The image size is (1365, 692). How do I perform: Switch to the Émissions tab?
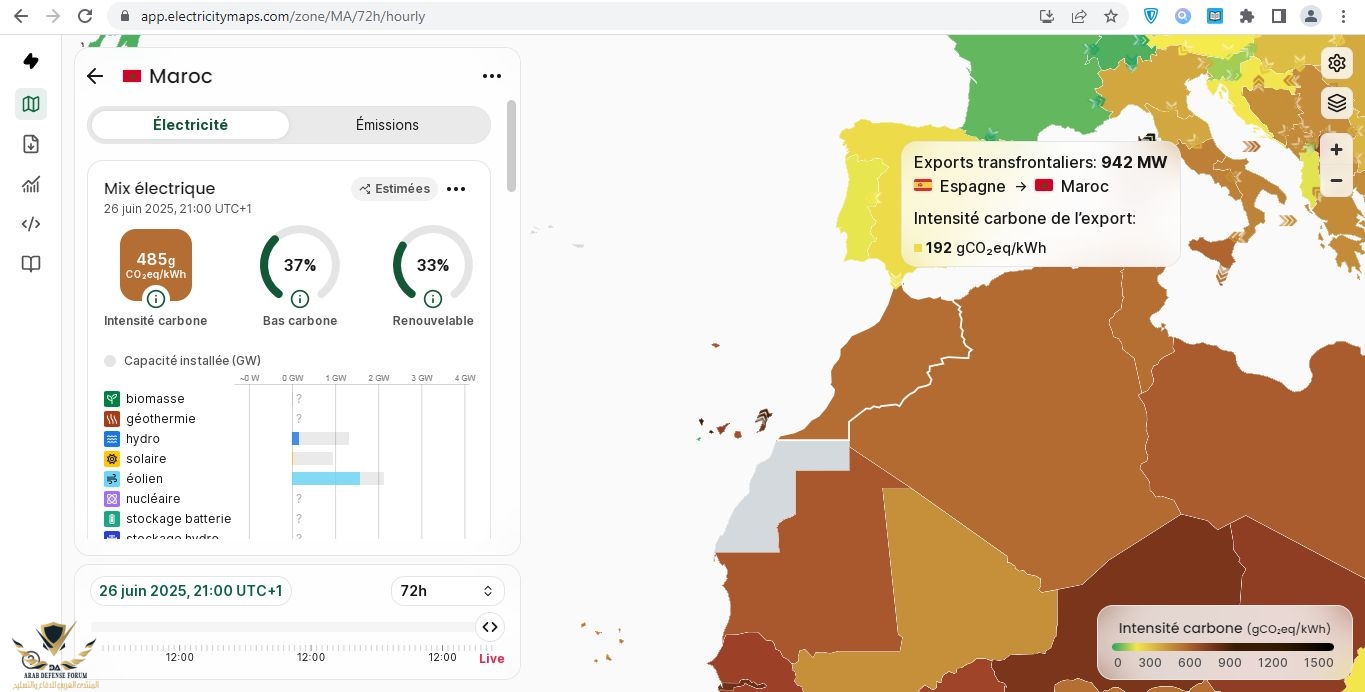click(x=388, y=125)
